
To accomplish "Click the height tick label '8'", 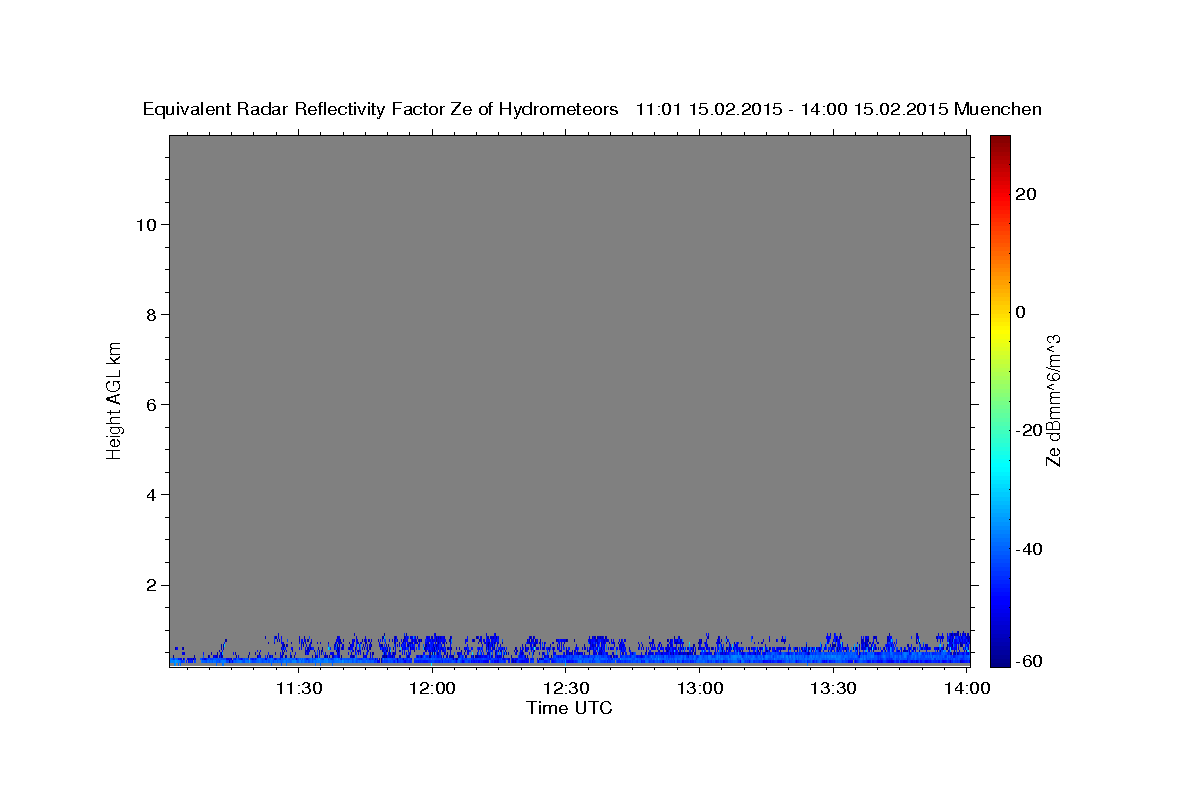I will [x=150, y=314].
